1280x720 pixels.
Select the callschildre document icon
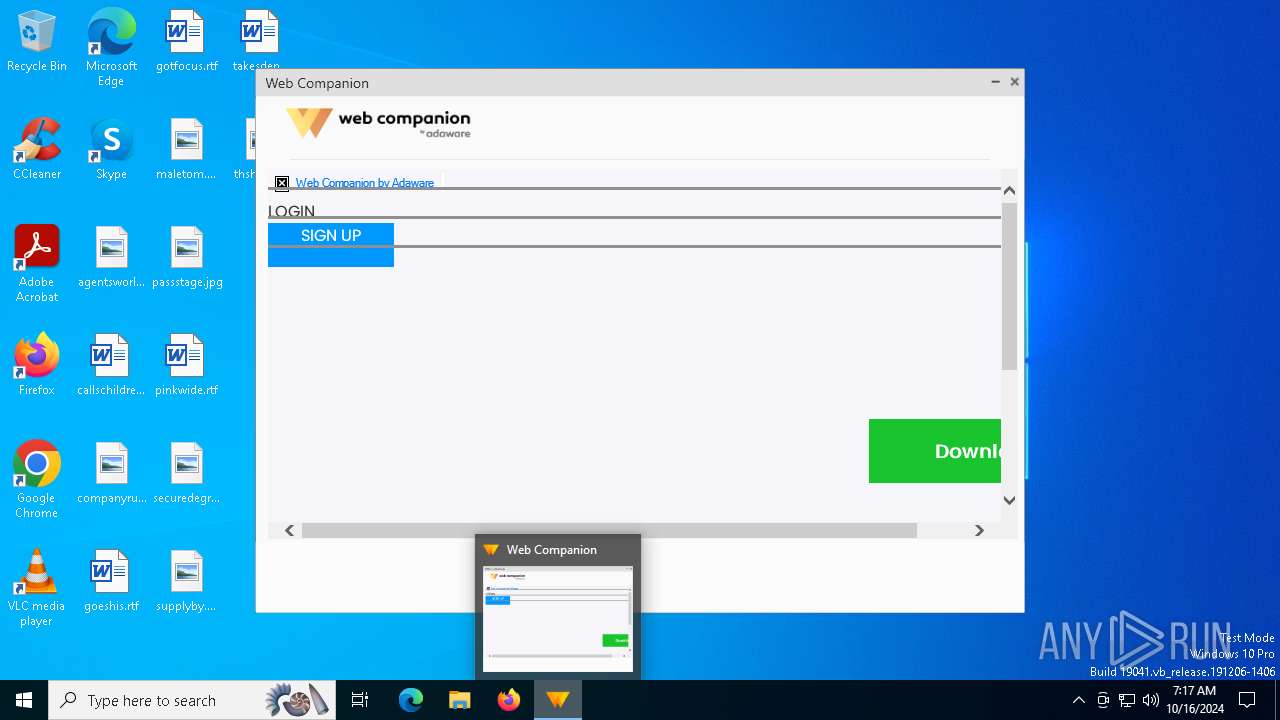coord(111,366)
